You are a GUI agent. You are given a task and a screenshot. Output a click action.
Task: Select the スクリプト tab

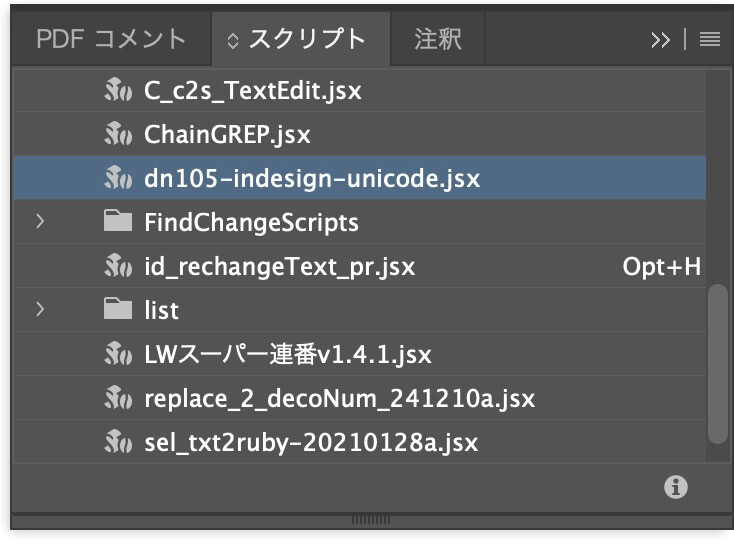point(299,40)
